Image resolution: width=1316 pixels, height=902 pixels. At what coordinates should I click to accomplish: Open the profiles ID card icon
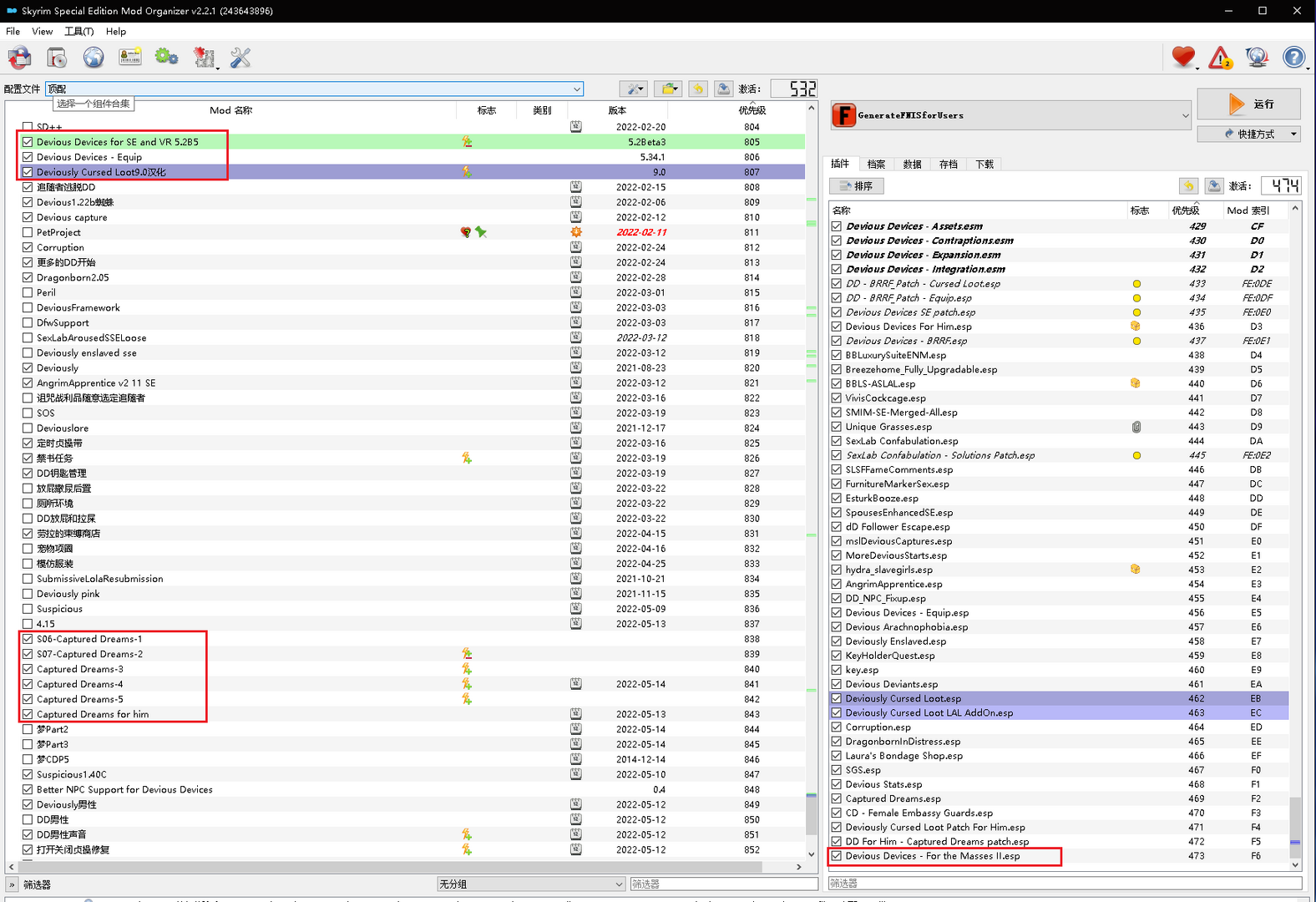[130, 58]
